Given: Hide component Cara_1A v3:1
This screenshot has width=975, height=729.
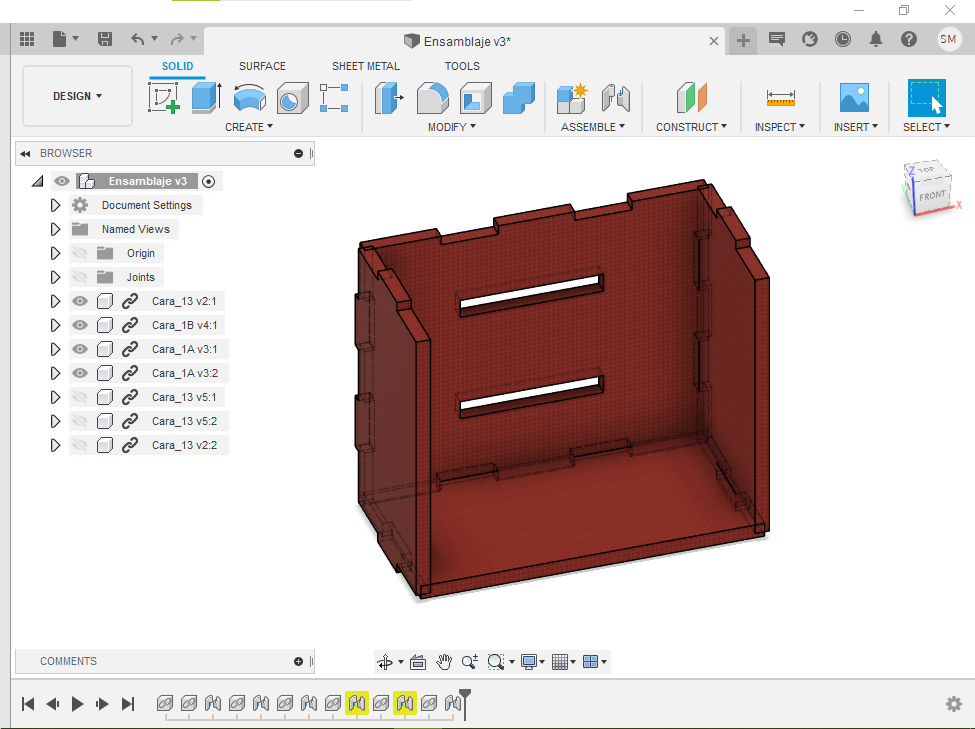Looking at the screenshot, I should [80, 349].
